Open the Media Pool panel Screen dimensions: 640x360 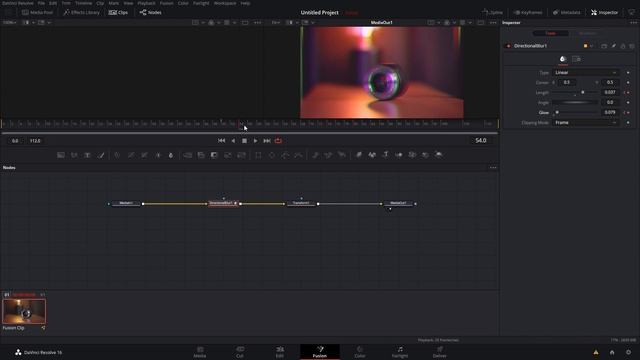click(x=37, y=12)
